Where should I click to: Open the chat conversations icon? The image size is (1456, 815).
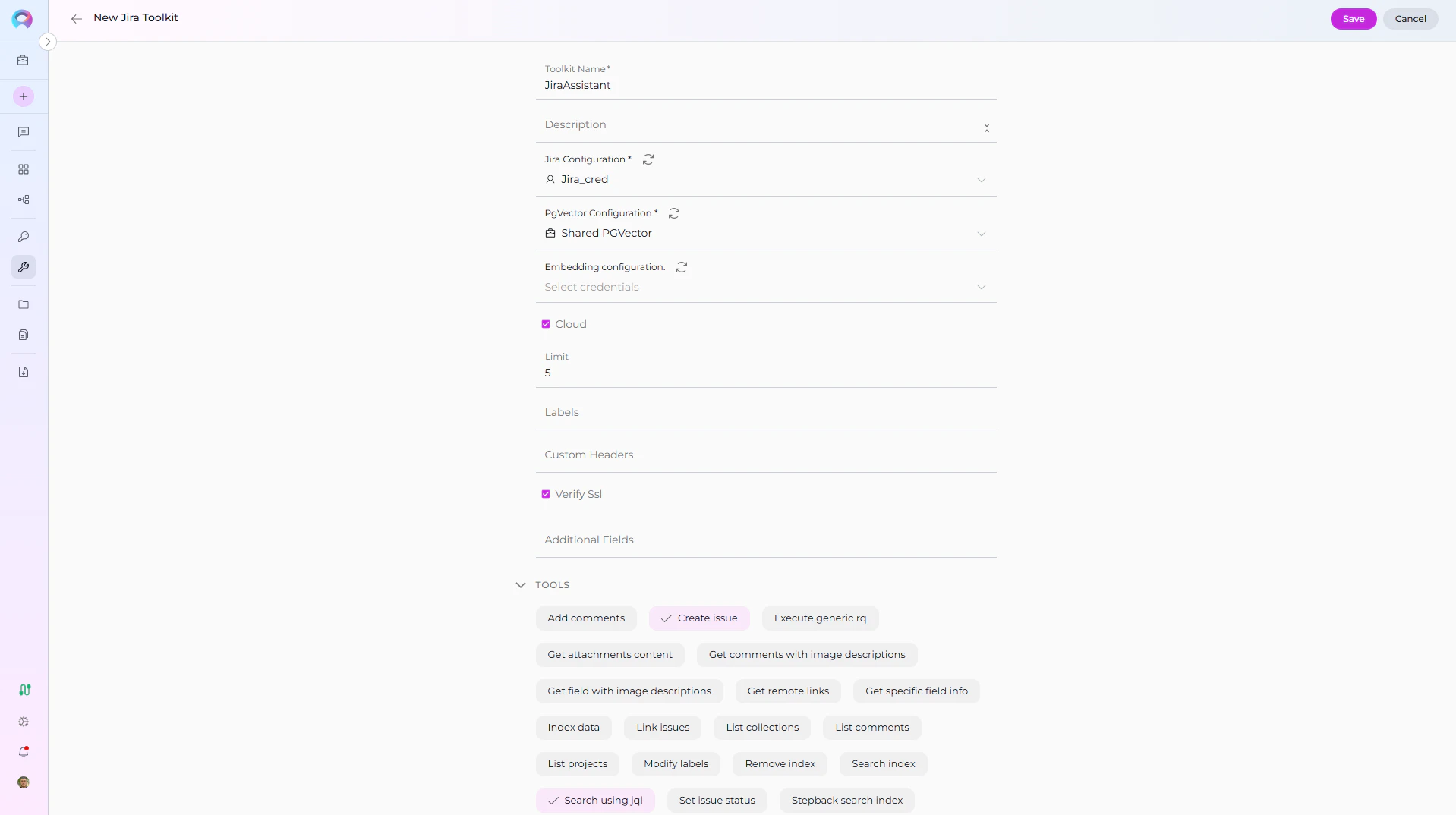tap(23, 132)
